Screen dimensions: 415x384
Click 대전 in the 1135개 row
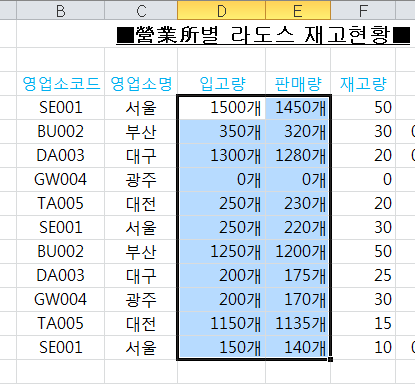[141, 323]
